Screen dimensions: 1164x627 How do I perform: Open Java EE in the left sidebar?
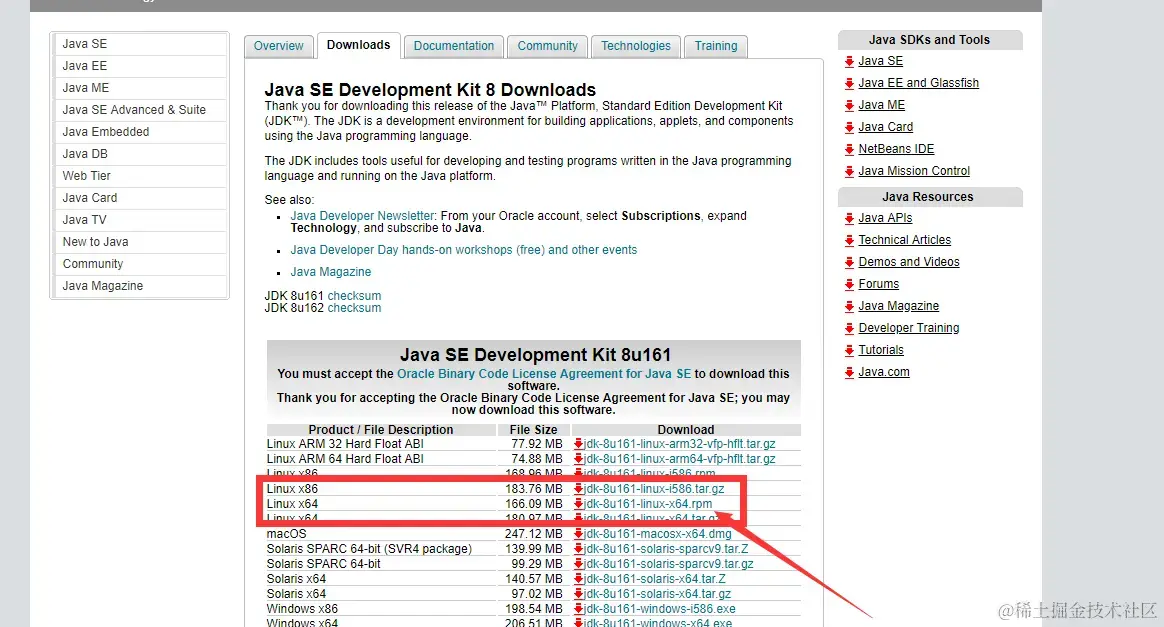tap(140, 66)
